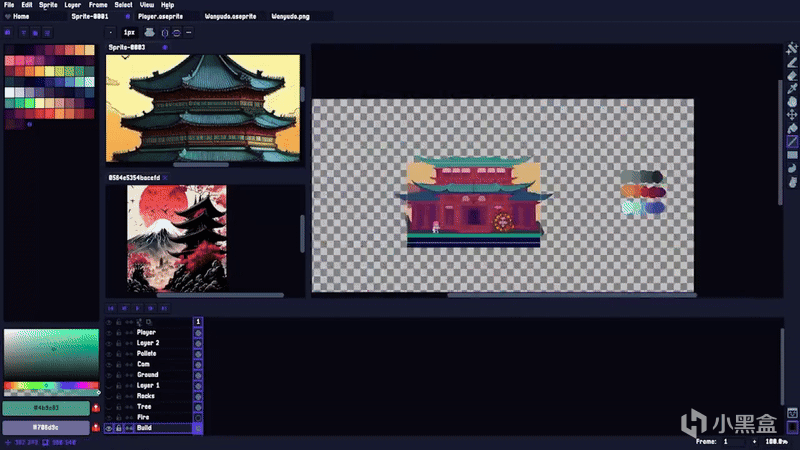
Task: Go to previous frame button
Action: point(124,308)
